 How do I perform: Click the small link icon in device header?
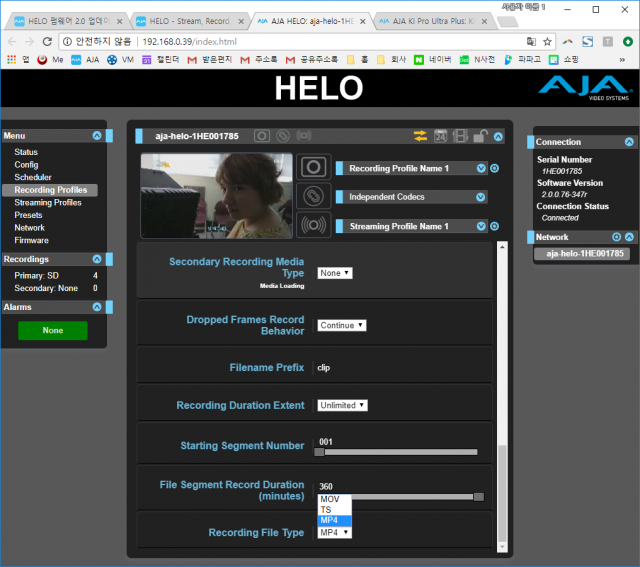[x=282, y=136]
